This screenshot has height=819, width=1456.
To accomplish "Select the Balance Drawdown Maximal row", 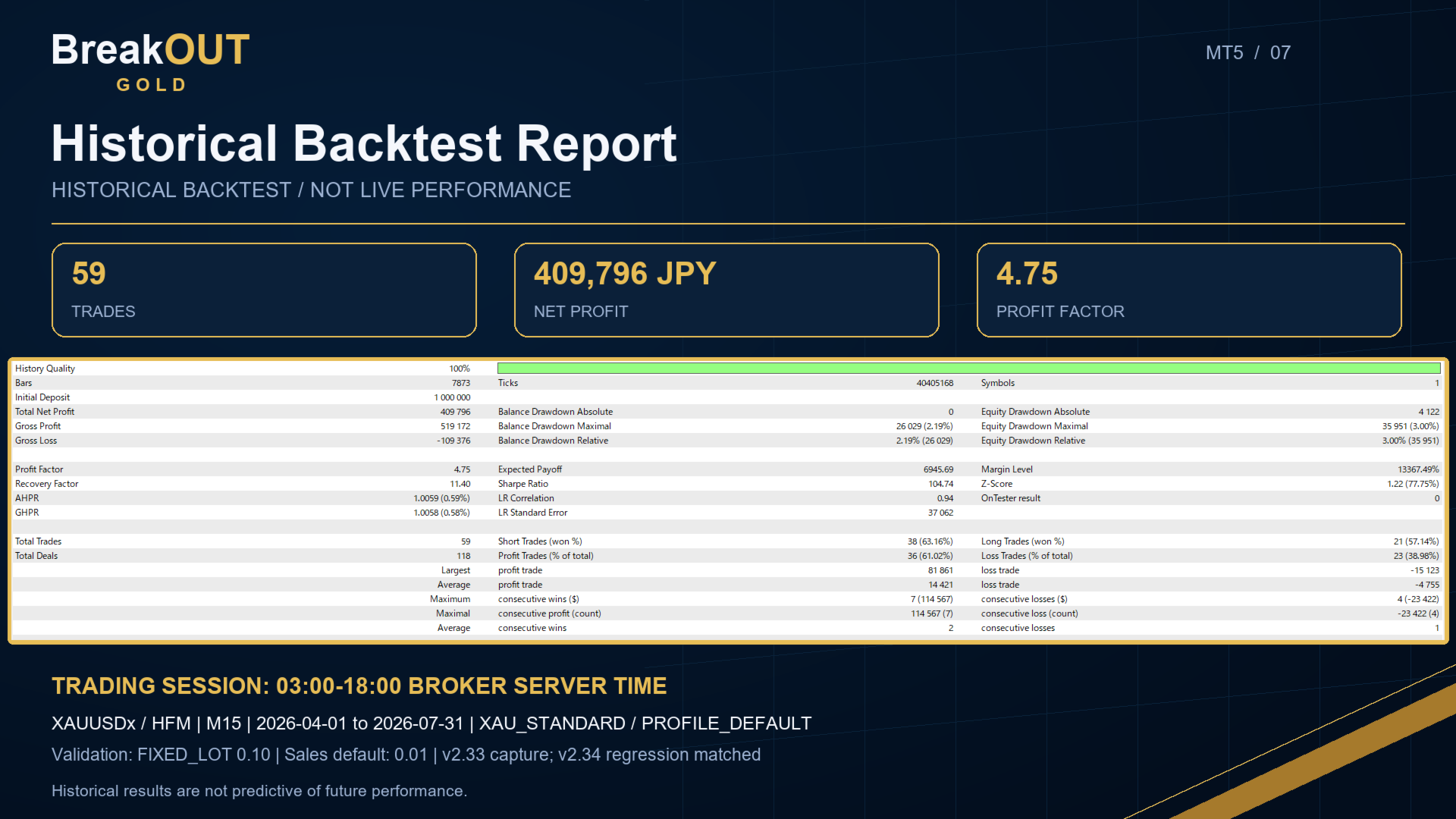I will pos(726,426).
